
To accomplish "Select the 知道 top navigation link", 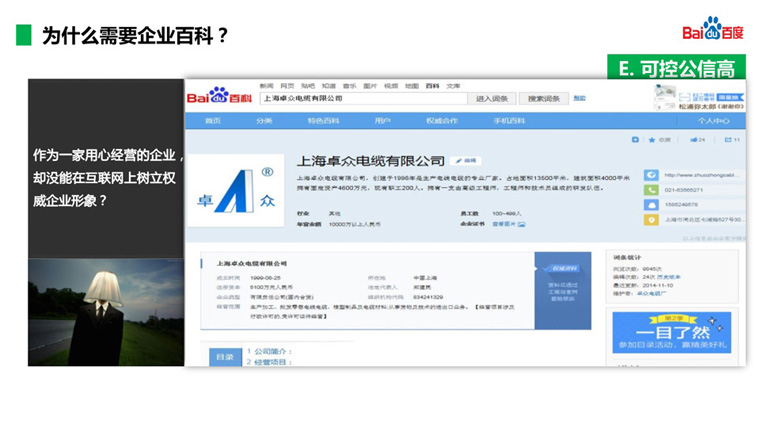I will [329, 86].
